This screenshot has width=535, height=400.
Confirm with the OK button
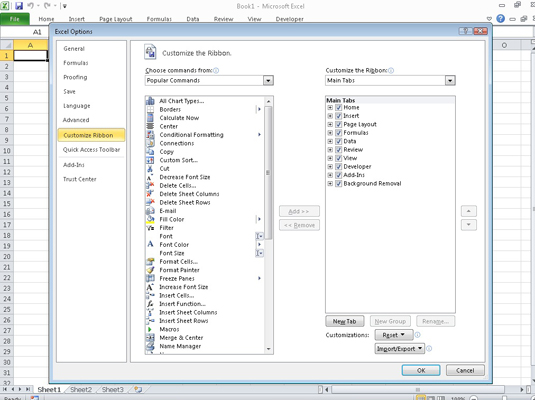(x=421, y=370)
